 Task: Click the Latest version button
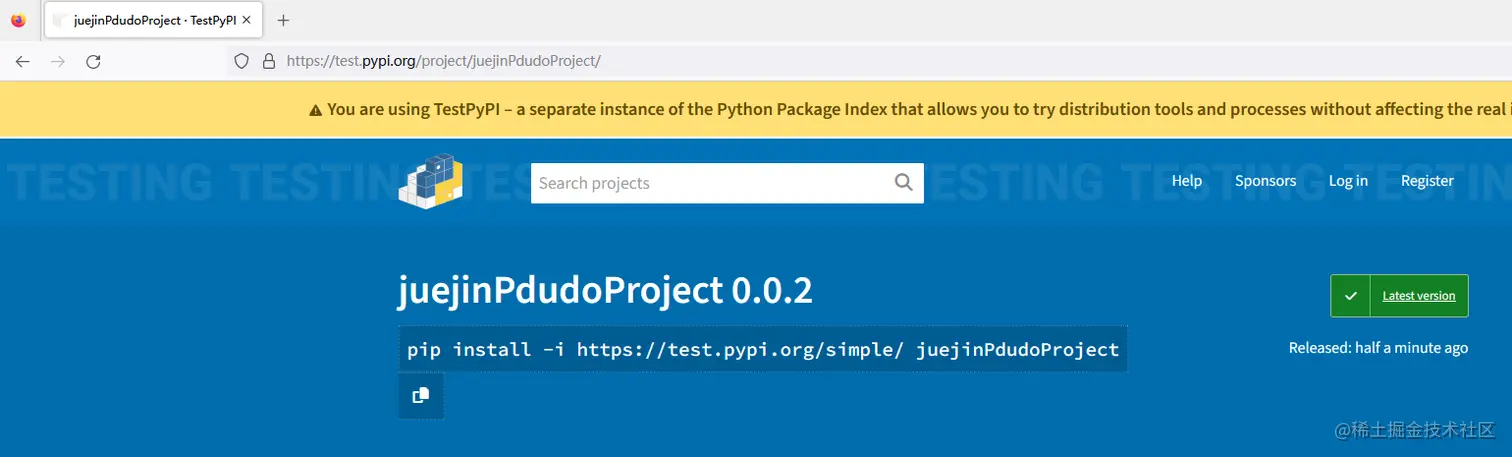[x=1418, y=296]
